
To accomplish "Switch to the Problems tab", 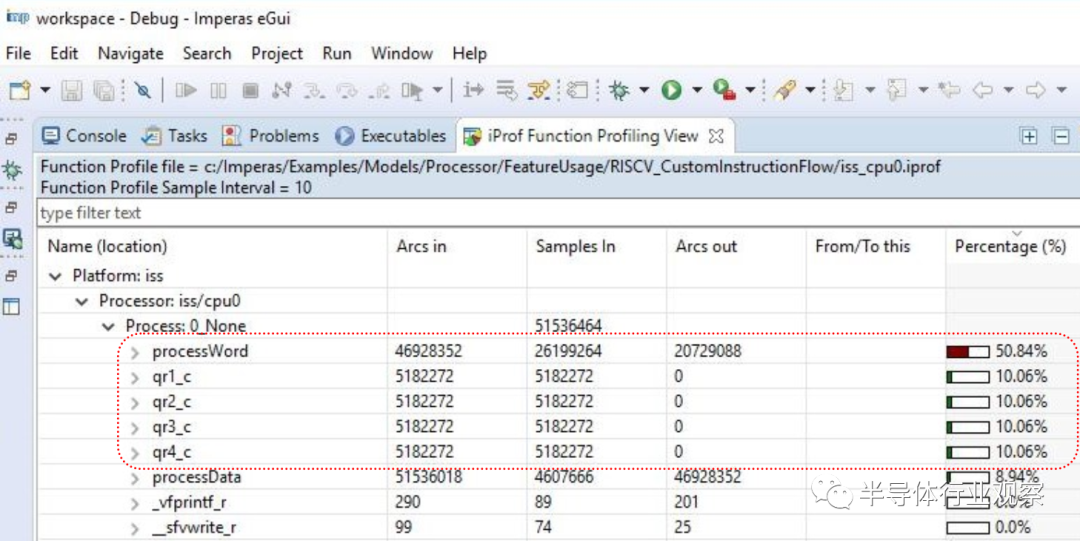I will point(271,136).
